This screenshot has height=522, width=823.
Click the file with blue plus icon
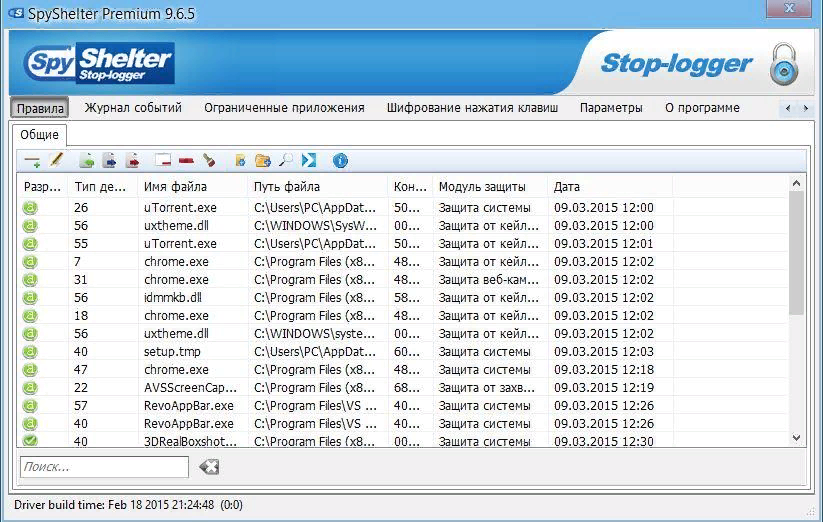[x=240, y=161]
